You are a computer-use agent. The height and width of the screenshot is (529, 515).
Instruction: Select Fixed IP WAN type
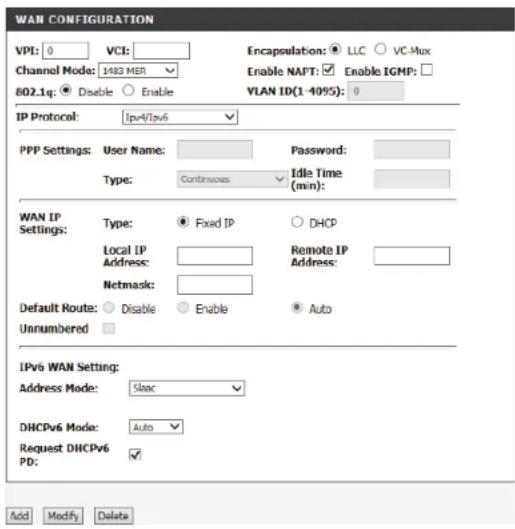click(x=183, y=222)
